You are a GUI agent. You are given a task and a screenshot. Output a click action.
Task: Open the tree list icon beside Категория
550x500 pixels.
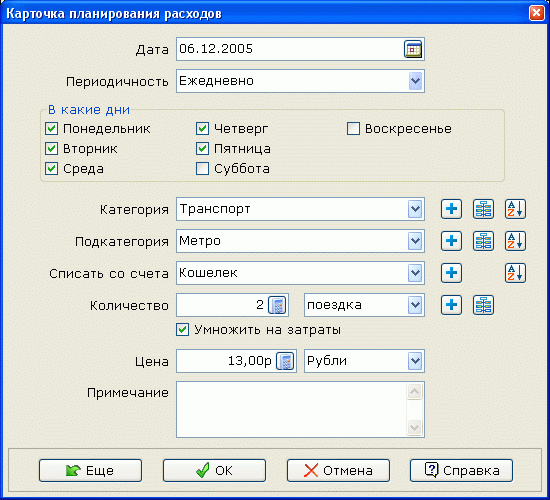[483, 209]
